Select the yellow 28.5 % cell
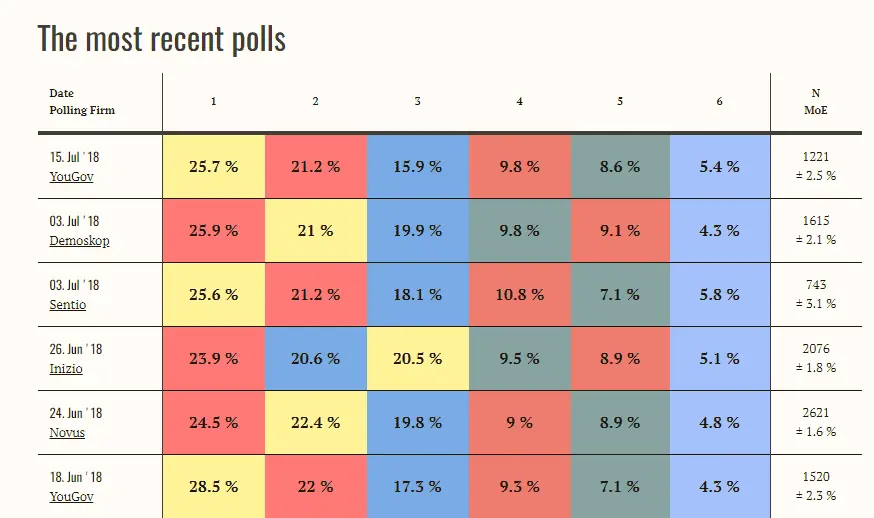Viewport: 874px width, 518px height. 214,487
